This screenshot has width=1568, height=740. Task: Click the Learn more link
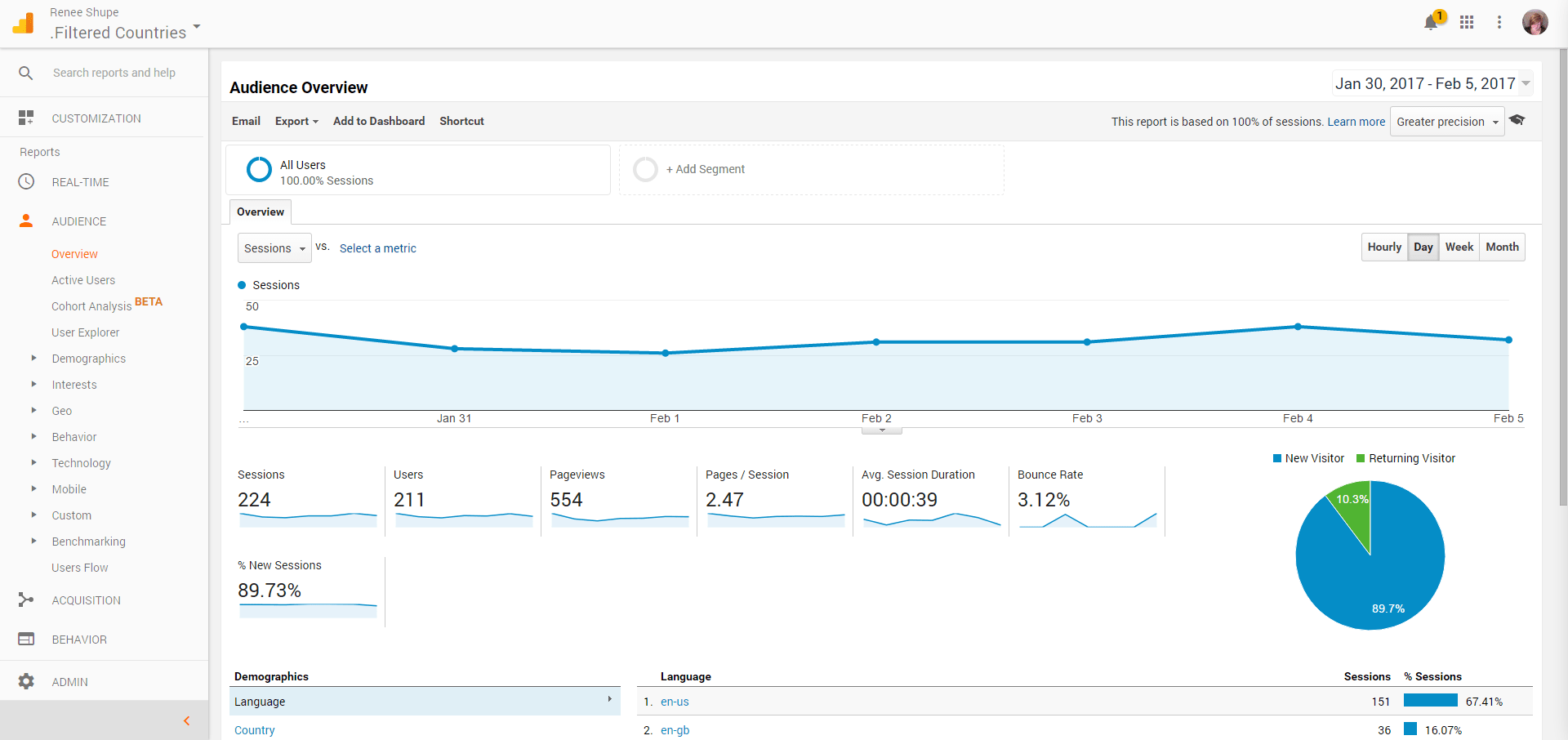1355,121
